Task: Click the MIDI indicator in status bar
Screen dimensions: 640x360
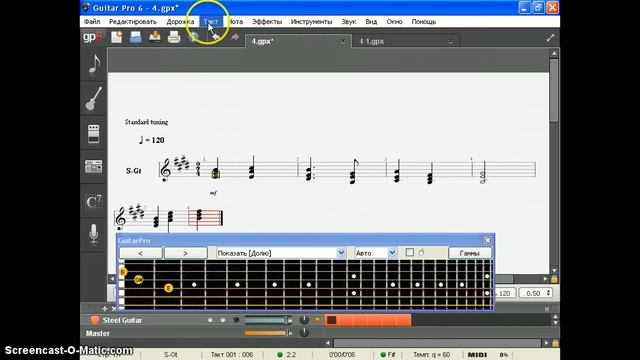Action: point(477,355)
